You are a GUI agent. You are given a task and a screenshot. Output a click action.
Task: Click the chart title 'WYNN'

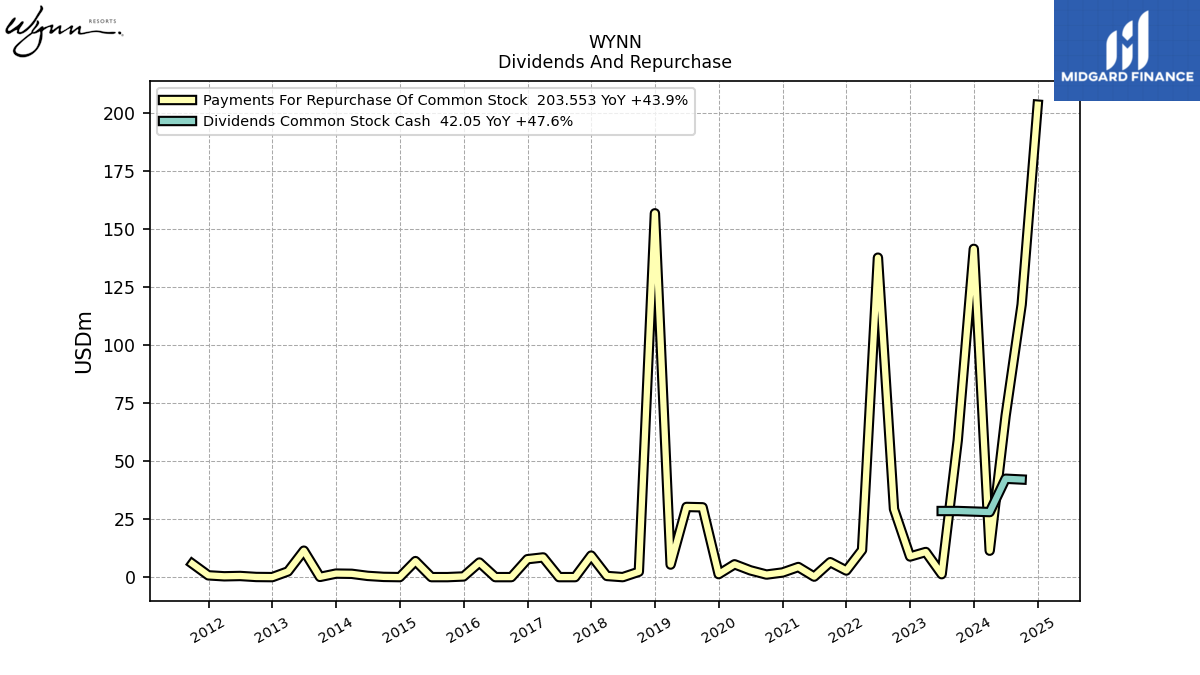pos(615,42)
